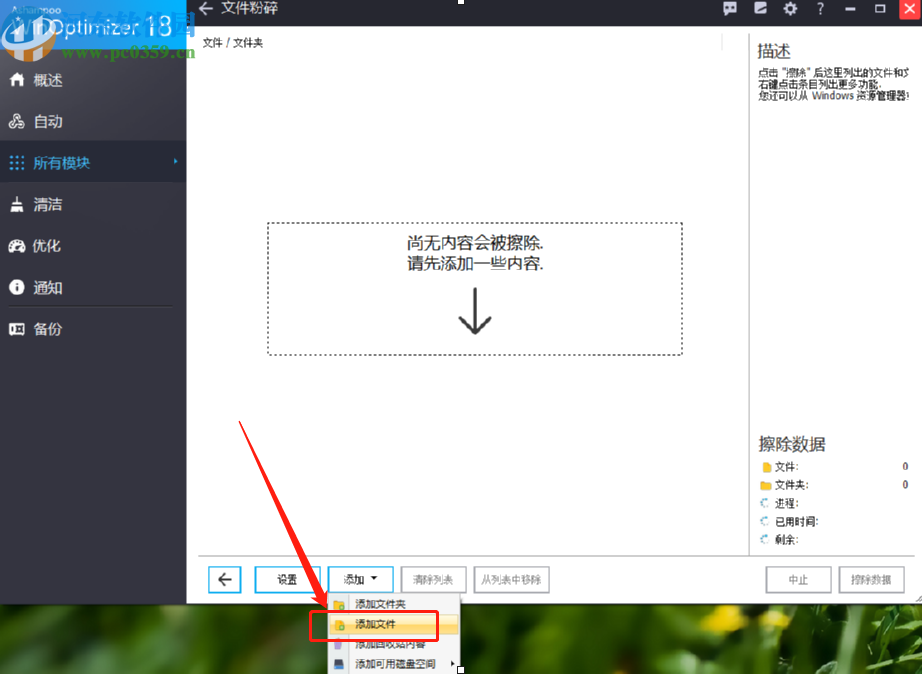Open the 概述 overview page
Screen dimensions: 922x675
93,80
